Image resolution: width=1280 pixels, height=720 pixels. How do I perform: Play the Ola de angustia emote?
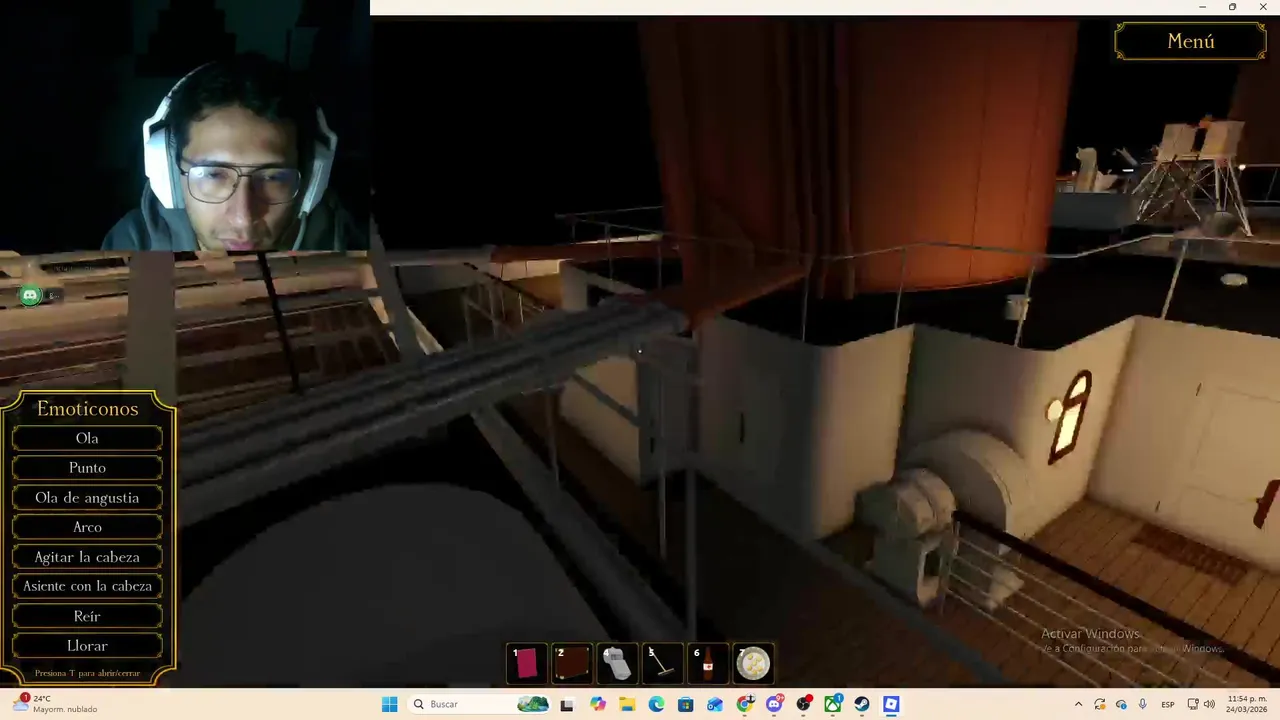[87, 498]
